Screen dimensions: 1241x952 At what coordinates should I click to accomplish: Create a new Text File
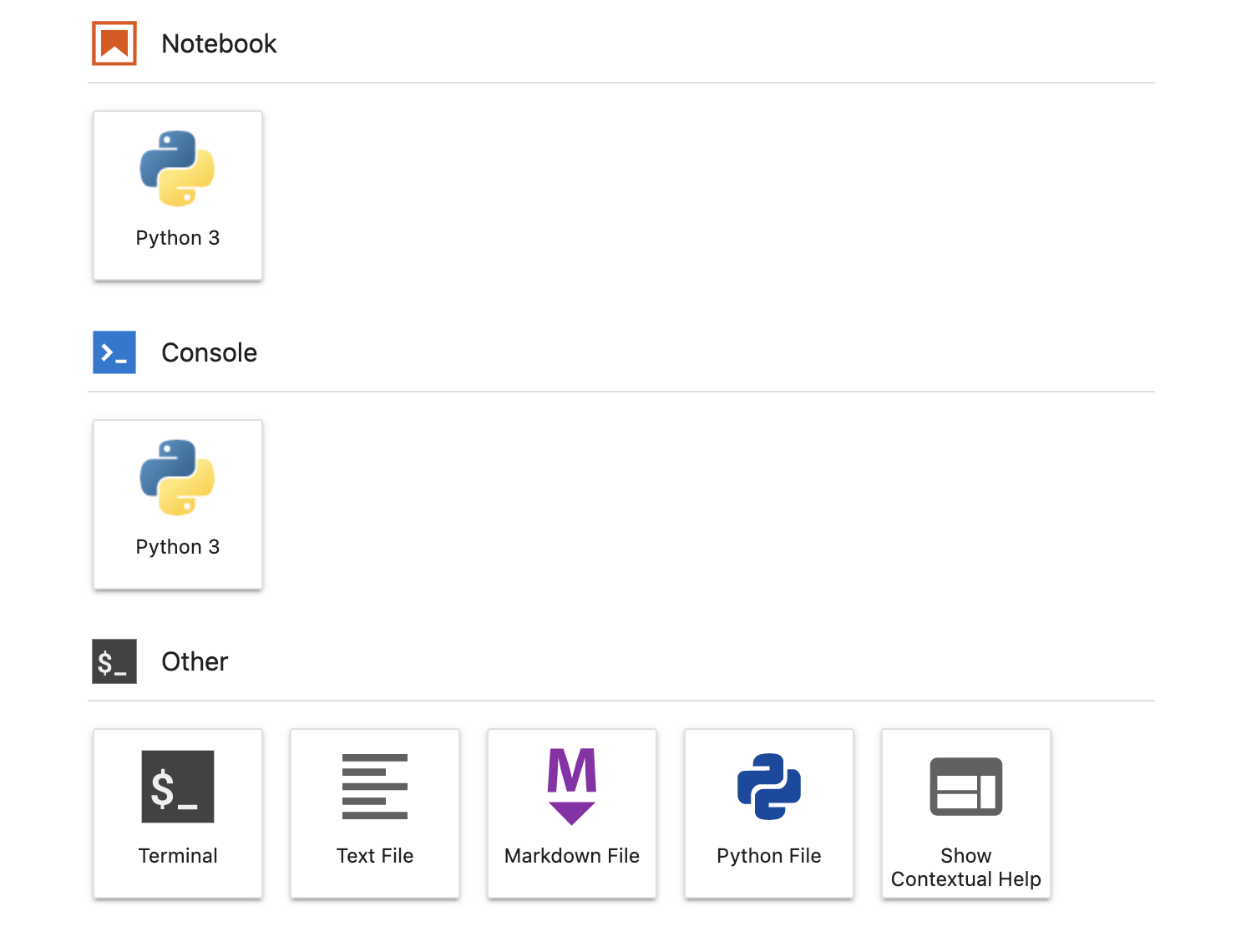375,813
